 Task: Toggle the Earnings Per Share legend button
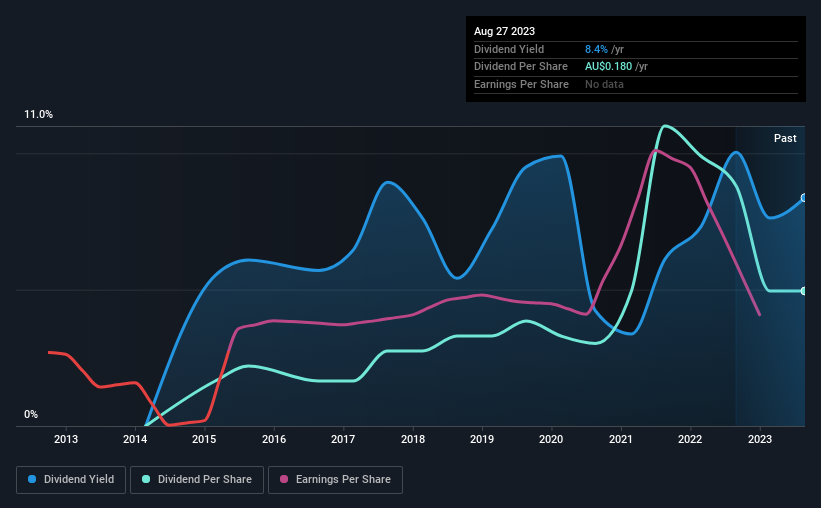335,480
